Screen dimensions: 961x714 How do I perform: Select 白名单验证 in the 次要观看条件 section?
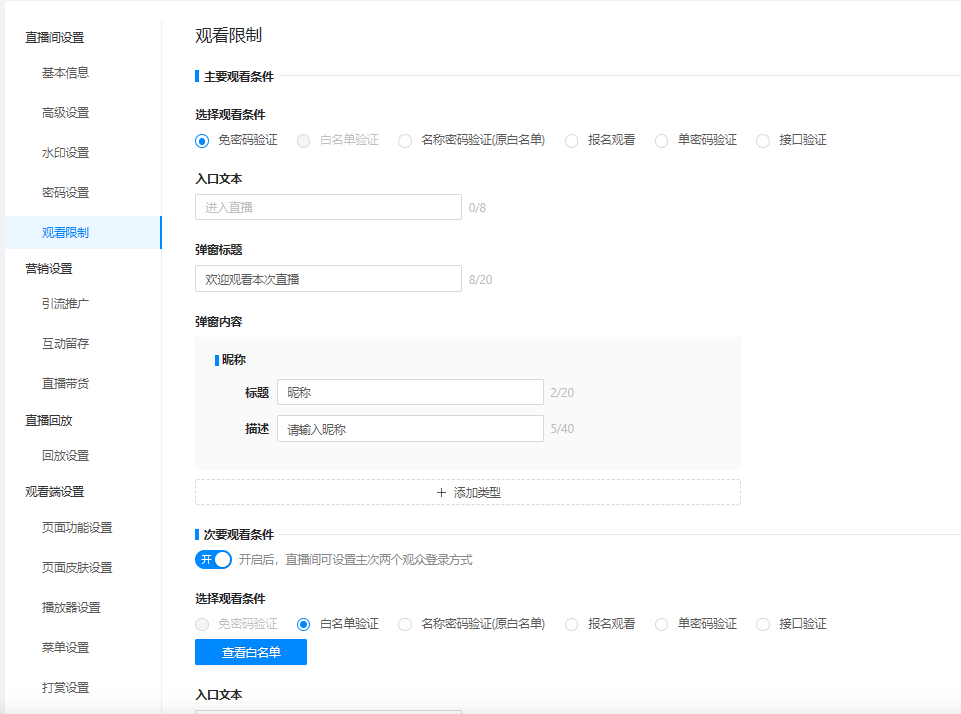(x=304, y=624)
